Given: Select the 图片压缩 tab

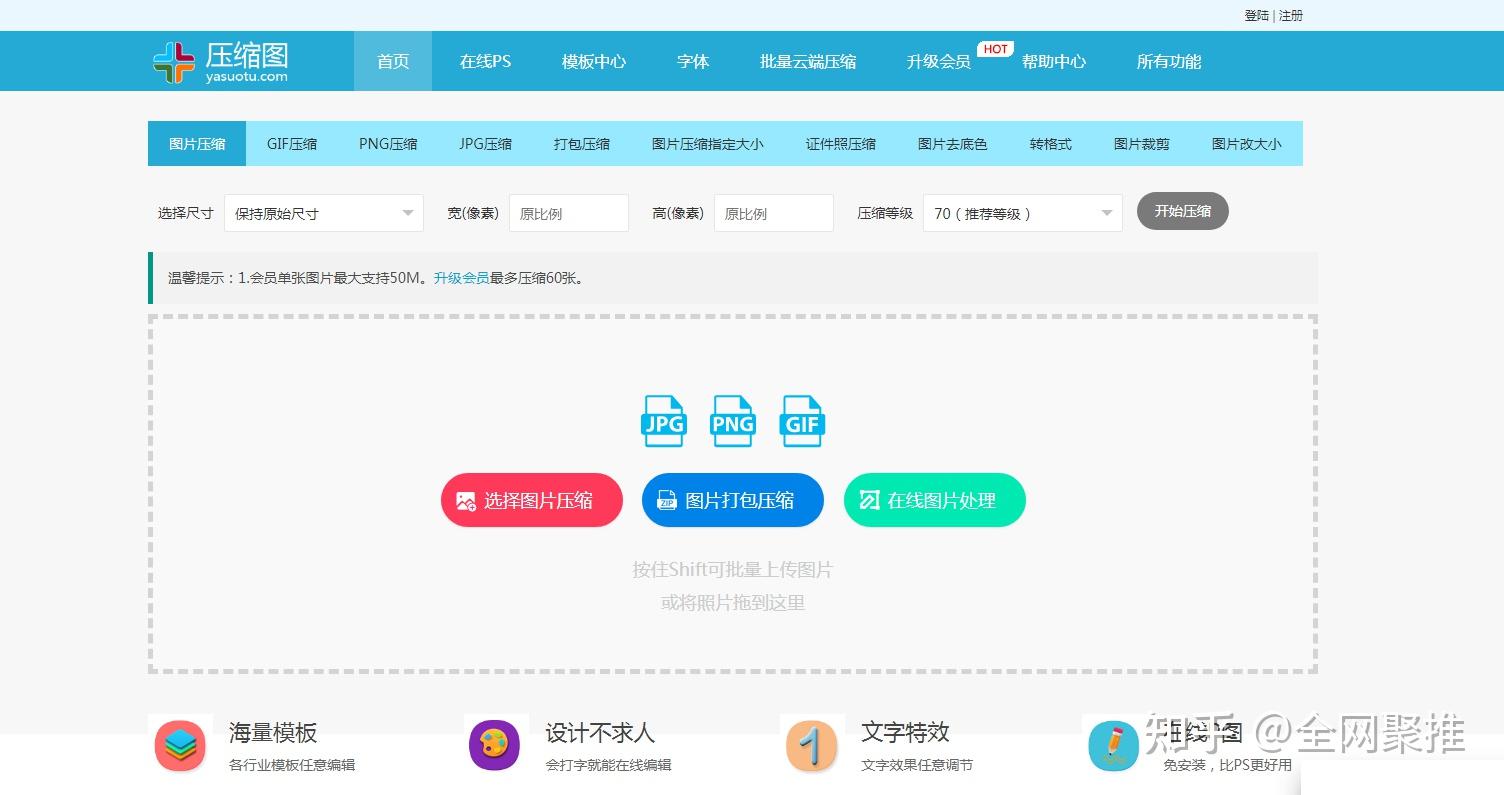Looking at the screenshot, I should coord(197,143).
